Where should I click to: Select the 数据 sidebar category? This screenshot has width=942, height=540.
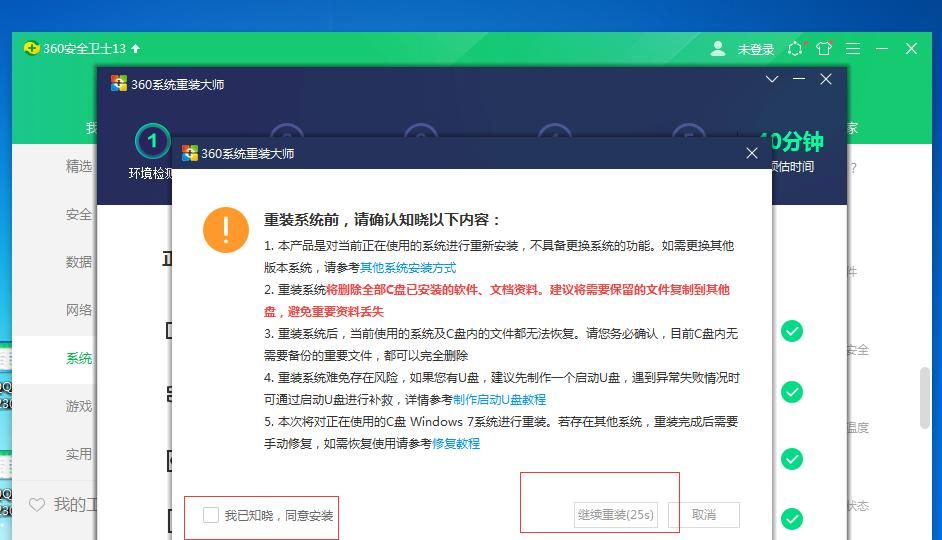[79, 262]
